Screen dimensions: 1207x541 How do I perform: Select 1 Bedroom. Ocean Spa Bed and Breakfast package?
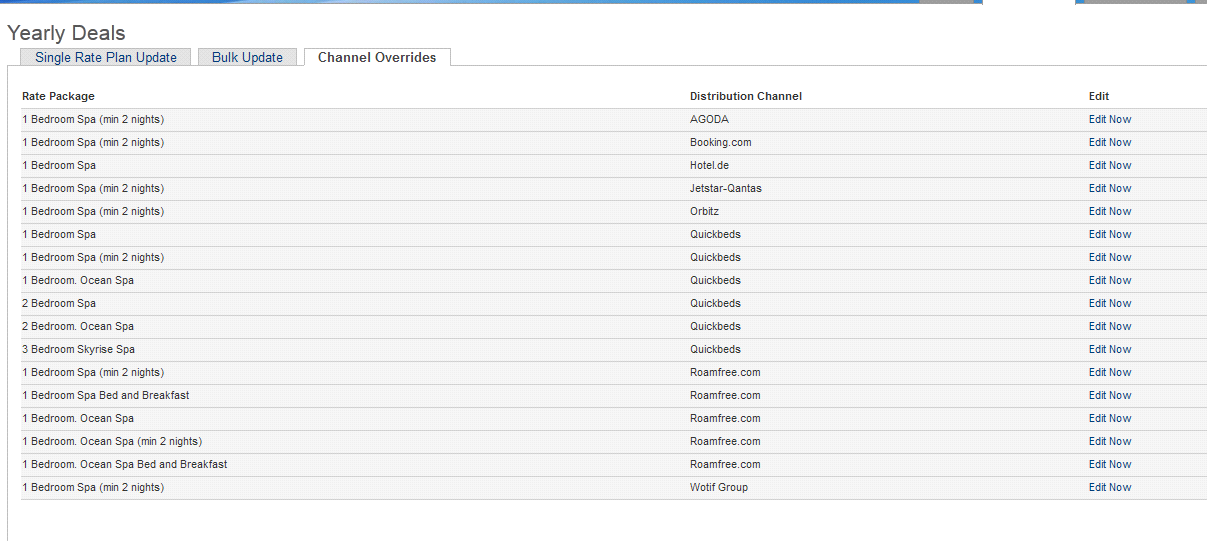tap(124, 464)
